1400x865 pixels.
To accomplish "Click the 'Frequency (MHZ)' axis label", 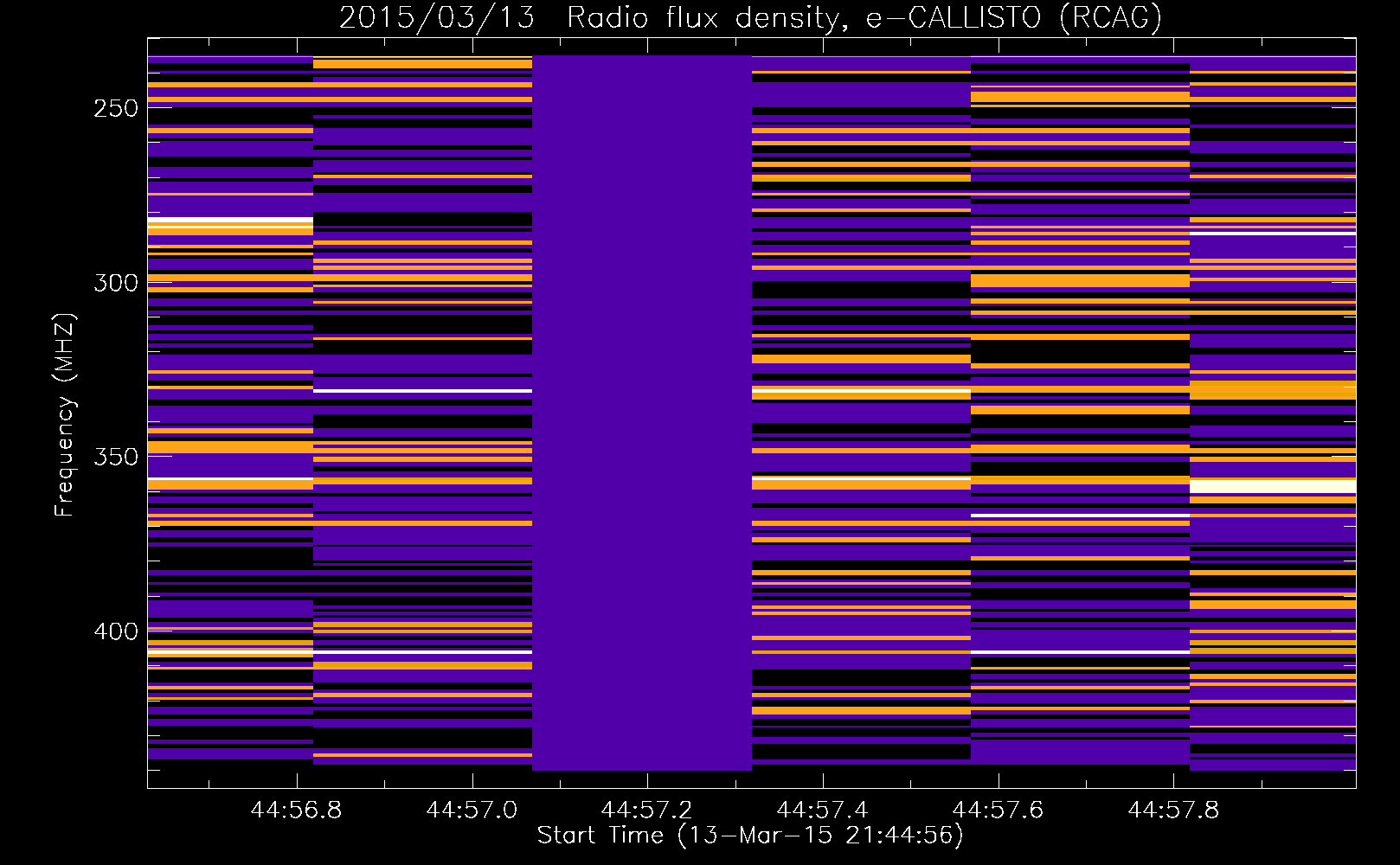I will click(64, 414).
